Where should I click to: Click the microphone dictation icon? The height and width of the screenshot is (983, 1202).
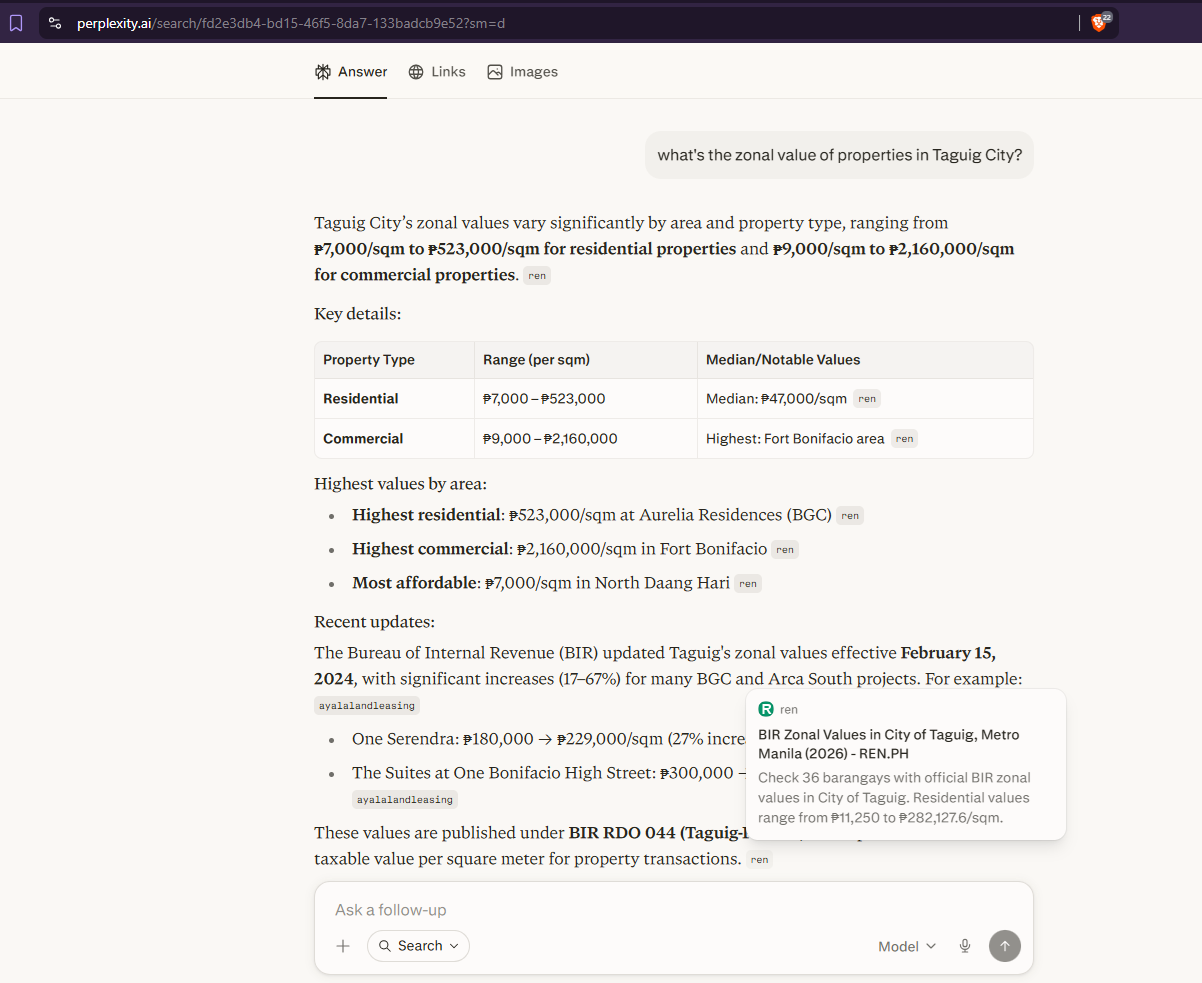[x=965, y=946]
